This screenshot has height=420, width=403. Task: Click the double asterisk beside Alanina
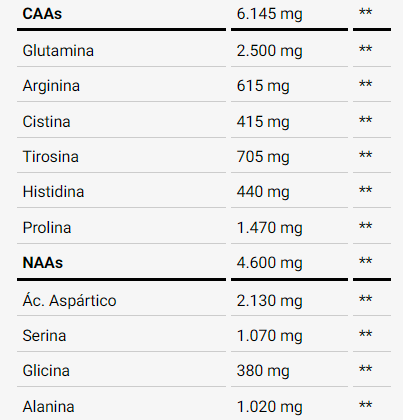(x=365, y=405)
